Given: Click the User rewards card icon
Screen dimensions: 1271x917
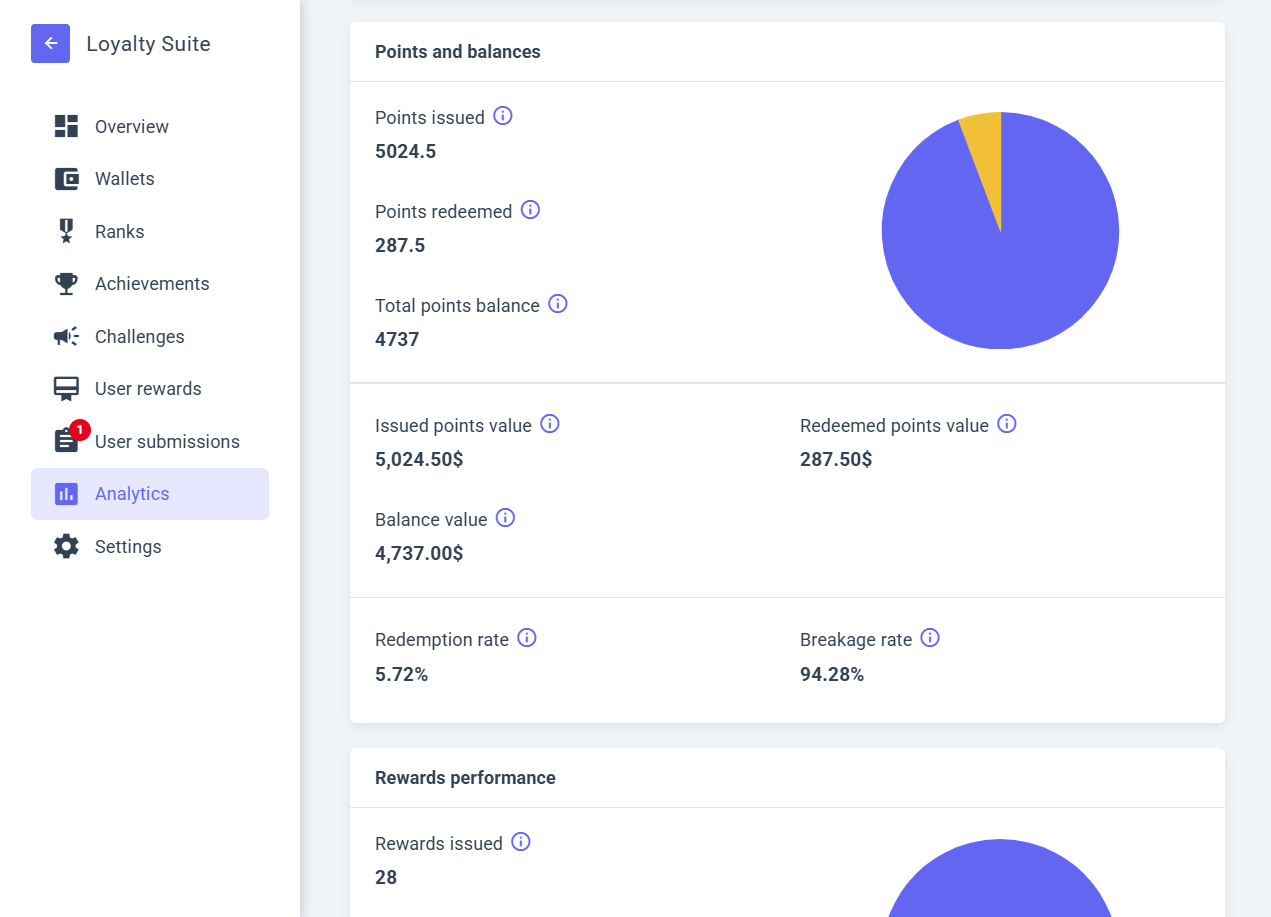Looking at the screenshot, I should [66, 389].
